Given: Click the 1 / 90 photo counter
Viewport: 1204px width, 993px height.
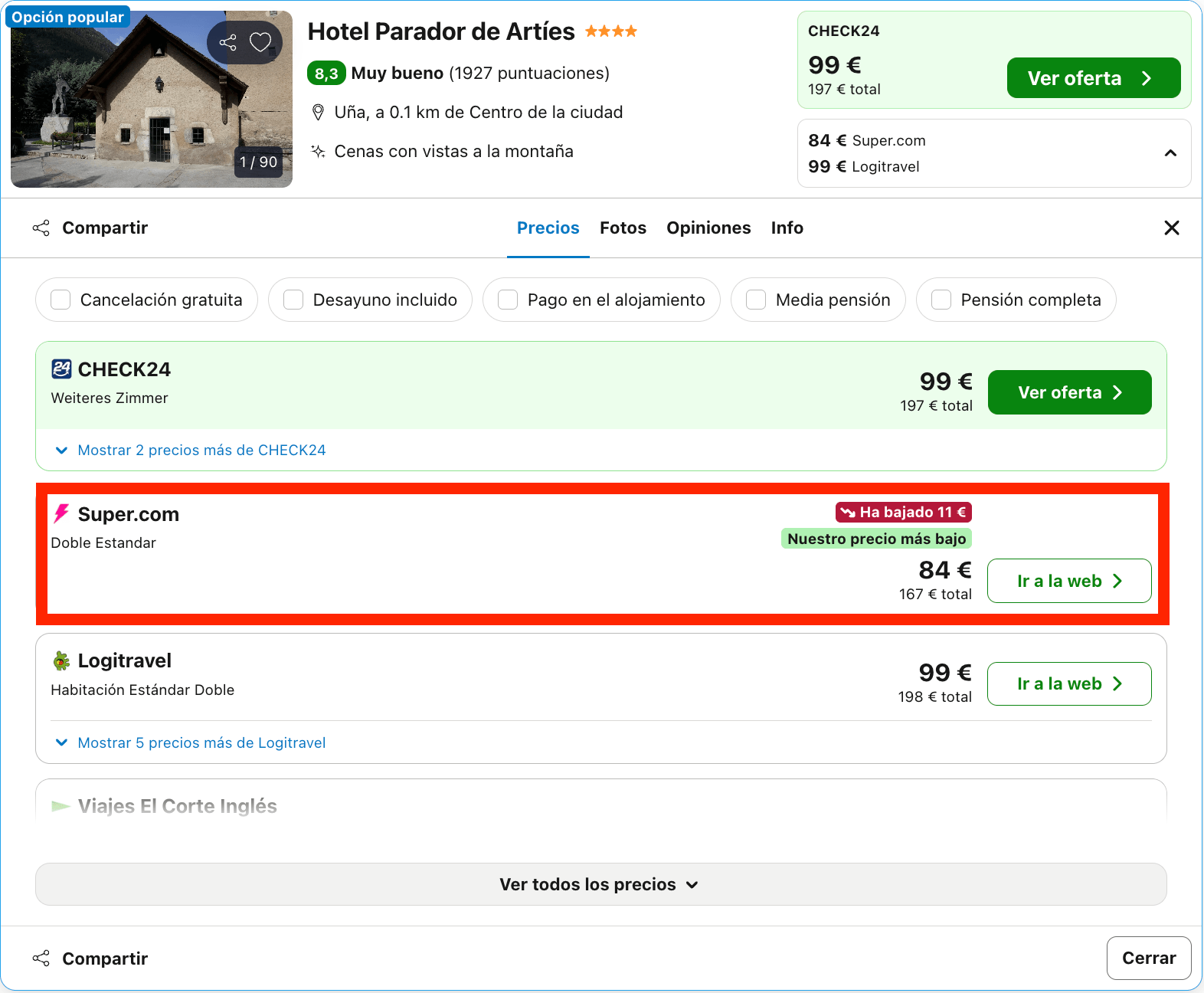Looking at the screenshot, I should [258, 162].
